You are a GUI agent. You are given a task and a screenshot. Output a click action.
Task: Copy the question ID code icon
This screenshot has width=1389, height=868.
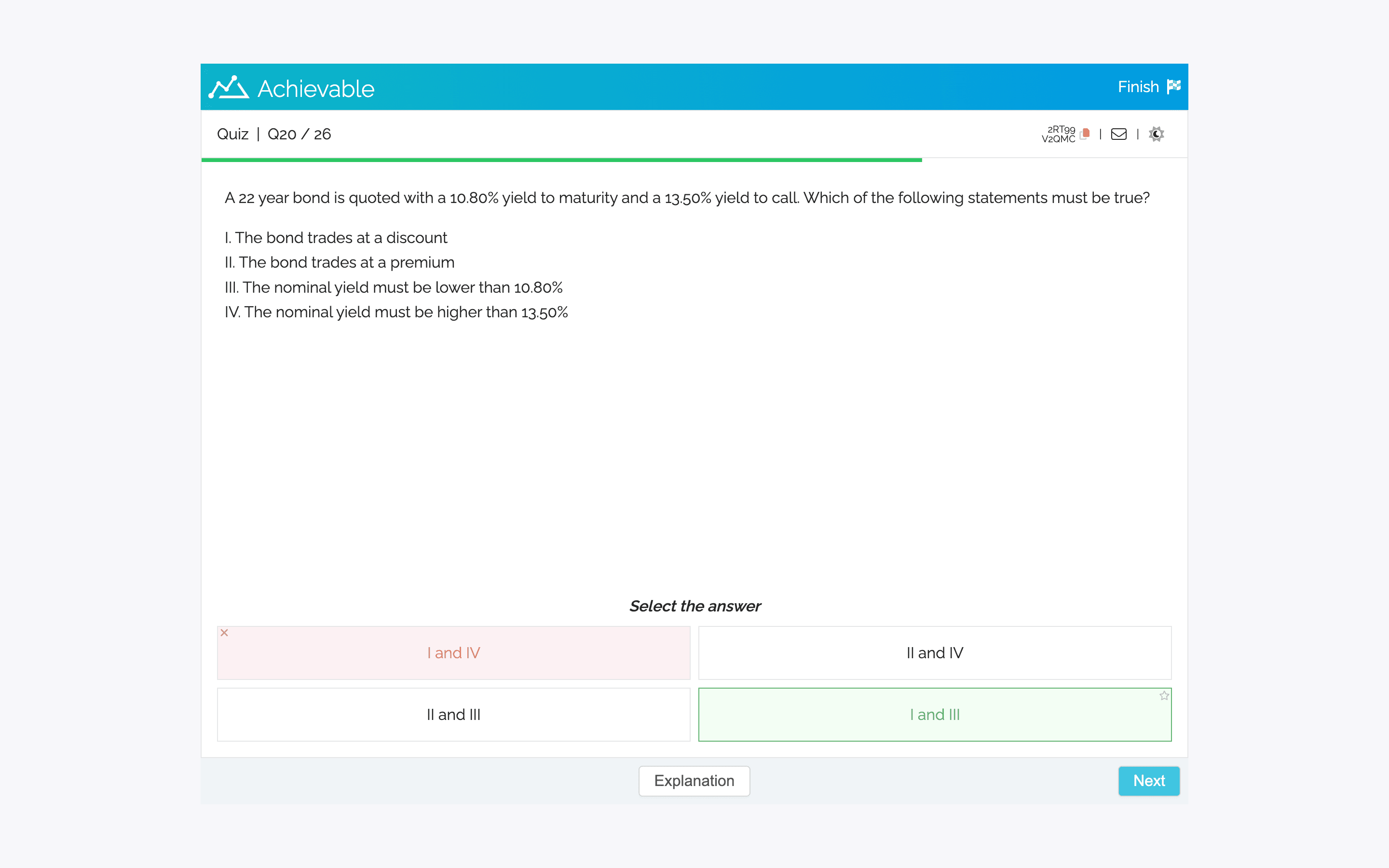[x=1084, y=134]
